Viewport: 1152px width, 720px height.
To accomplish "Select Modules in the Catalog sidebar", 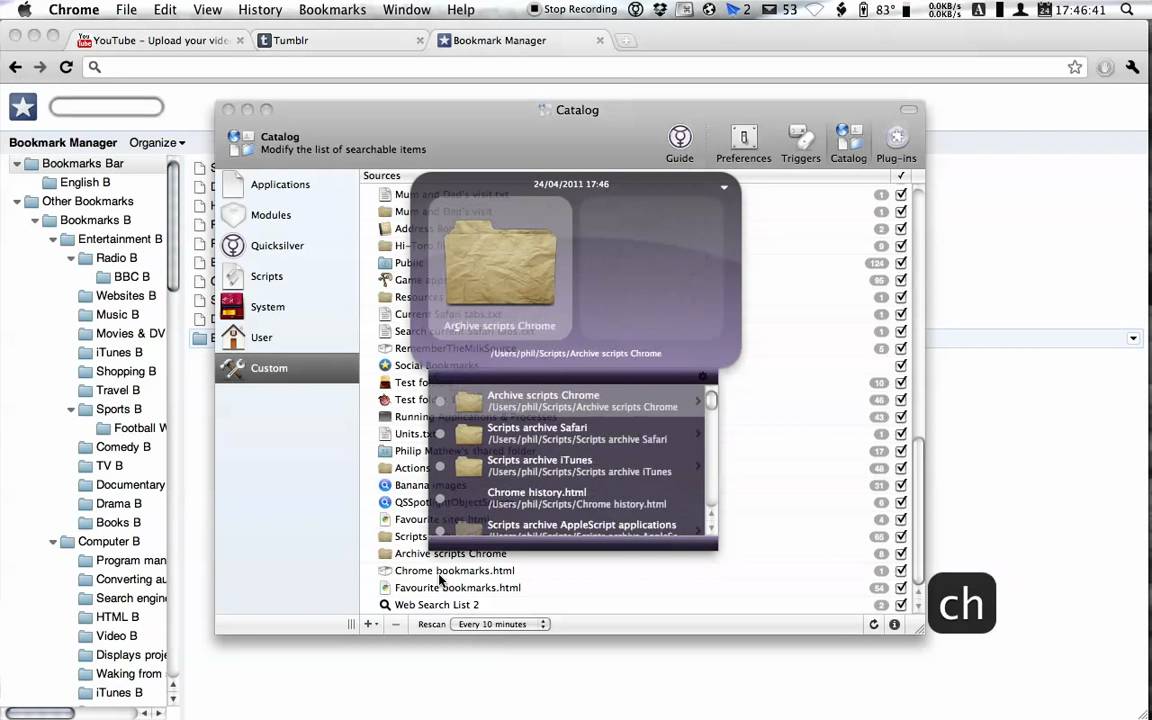I will pos(287,215).
